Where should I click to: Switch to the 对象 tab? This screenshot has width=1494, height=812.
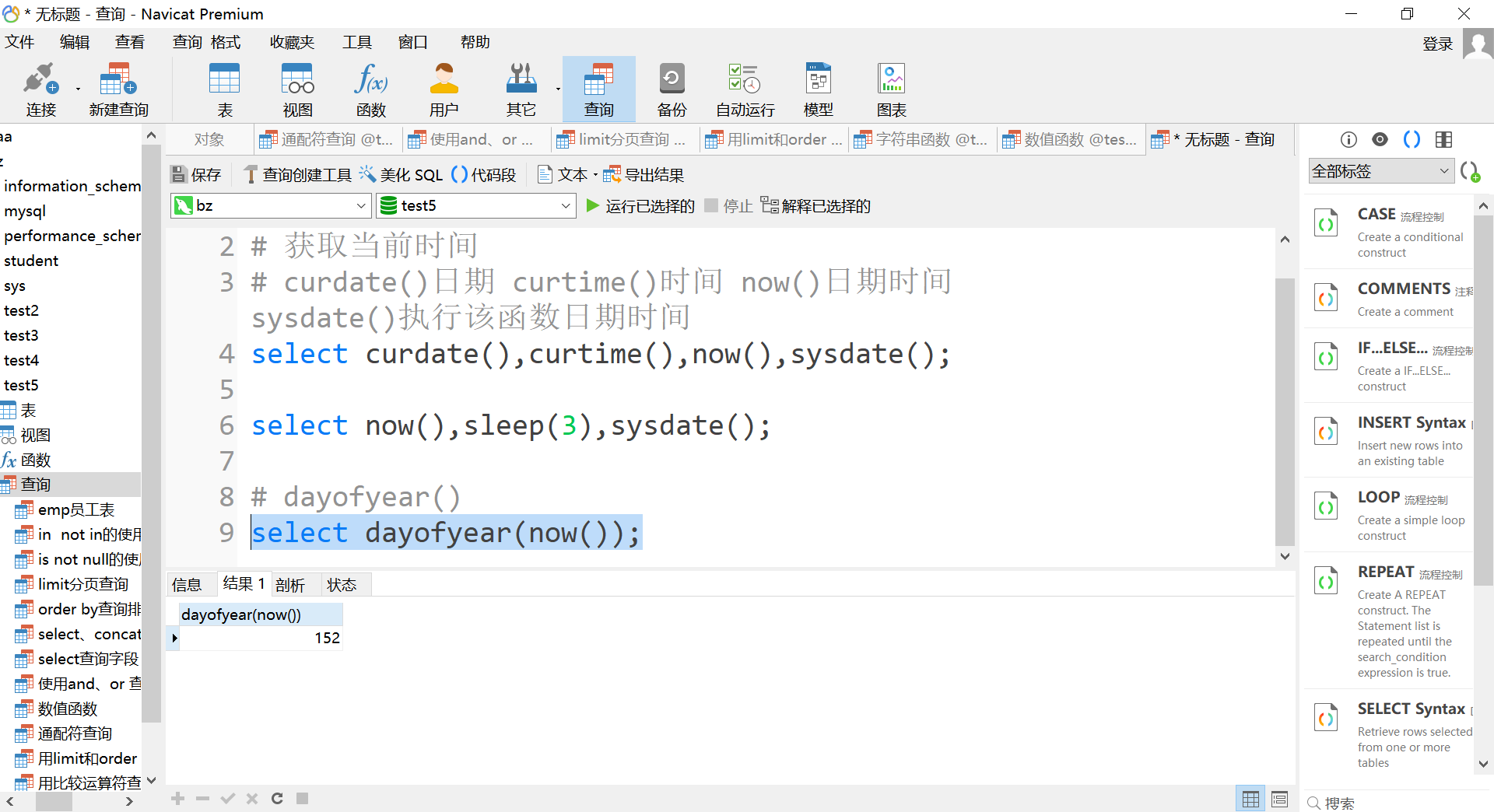(x=209, y=139)
